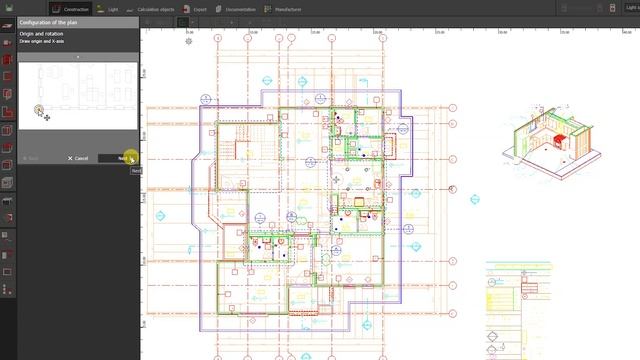Image resolution: width=640 pixels, height=360 pixels.
Task: Click the isometric 3D building drawing
Action: [551, 141]
